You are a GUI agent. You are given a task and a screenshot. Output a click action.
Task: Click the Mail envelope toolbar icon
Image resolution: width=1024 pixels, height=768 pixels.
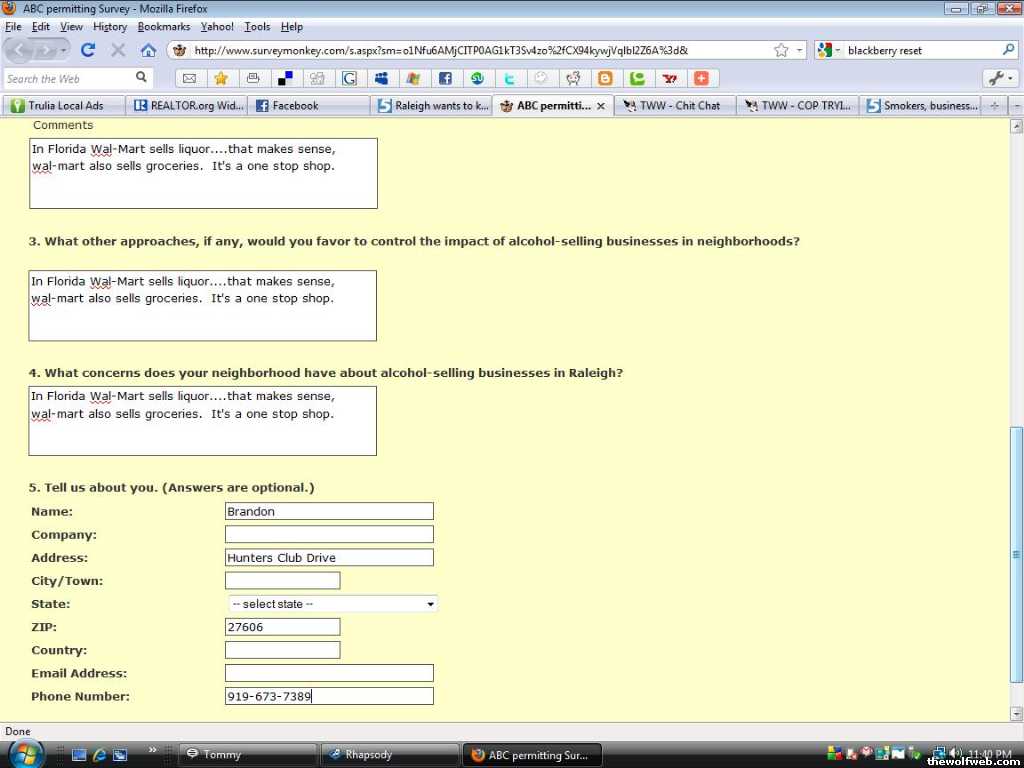tap(189, 78)
